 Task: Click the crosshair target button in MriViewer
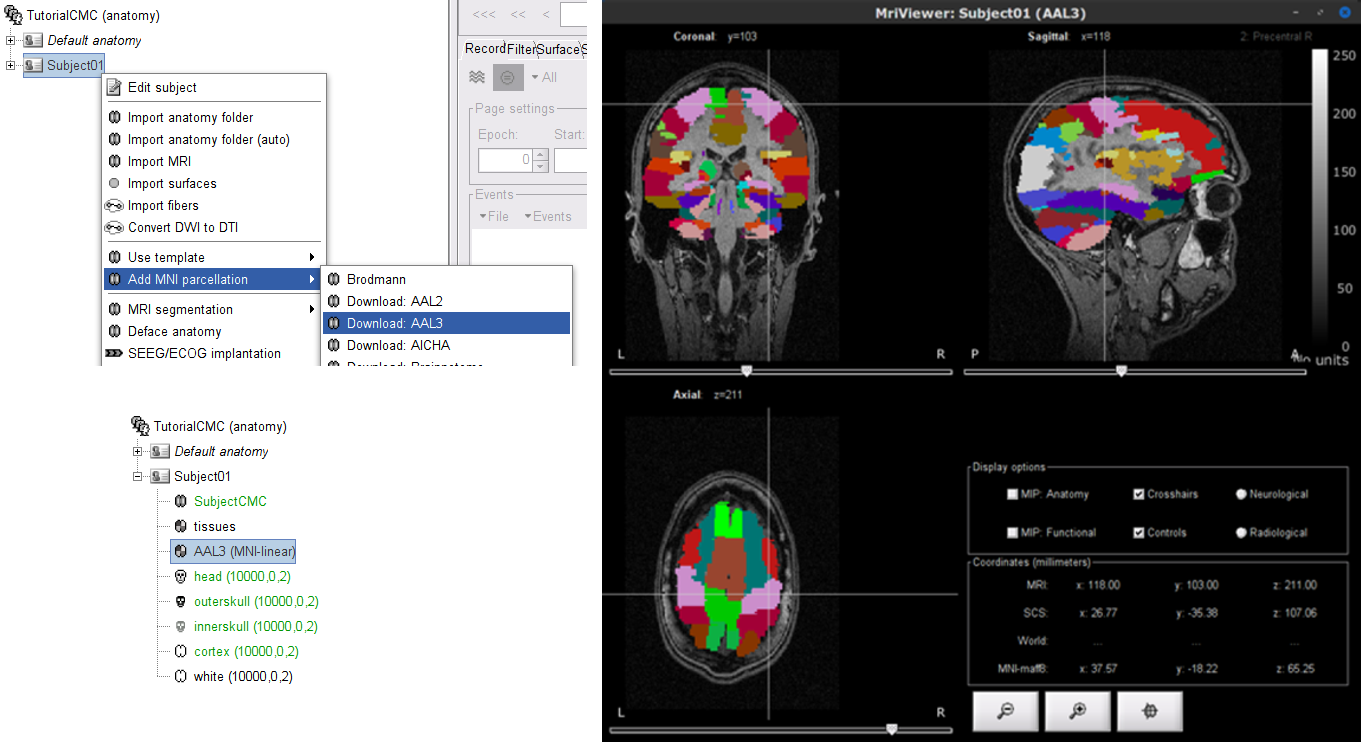1150,711
